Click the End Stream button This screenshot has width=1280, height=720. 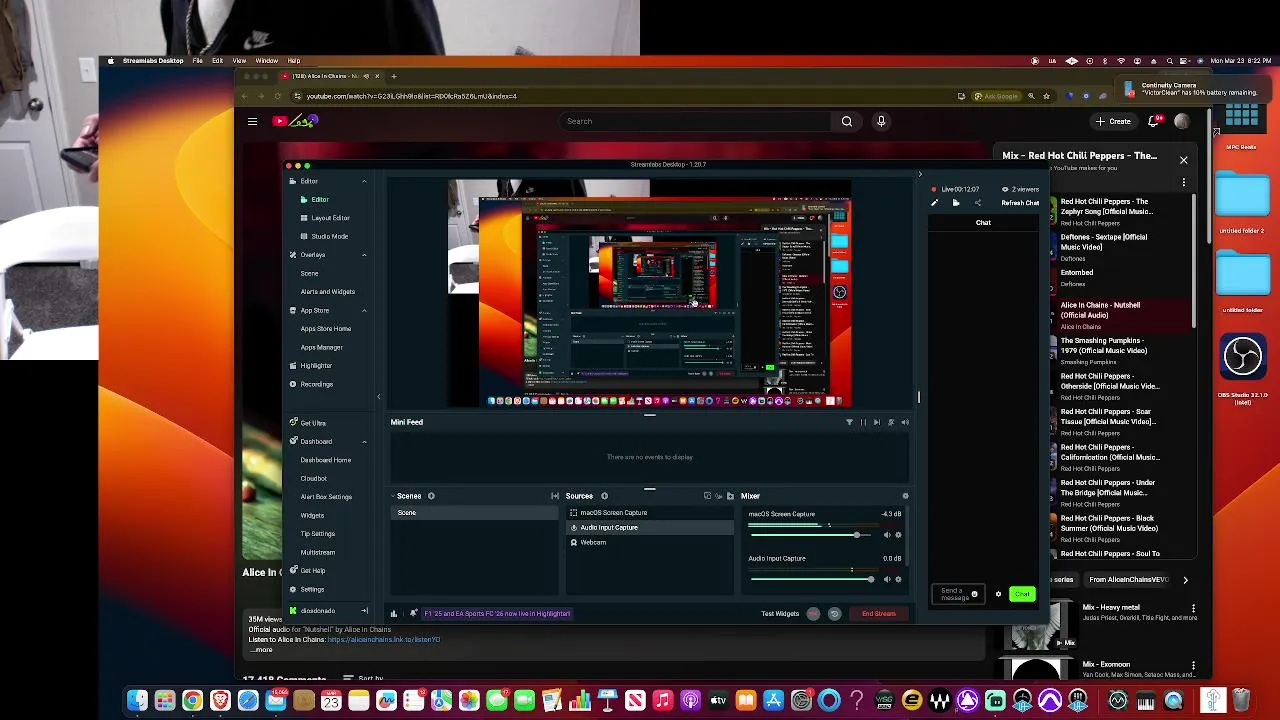point(879,614)
